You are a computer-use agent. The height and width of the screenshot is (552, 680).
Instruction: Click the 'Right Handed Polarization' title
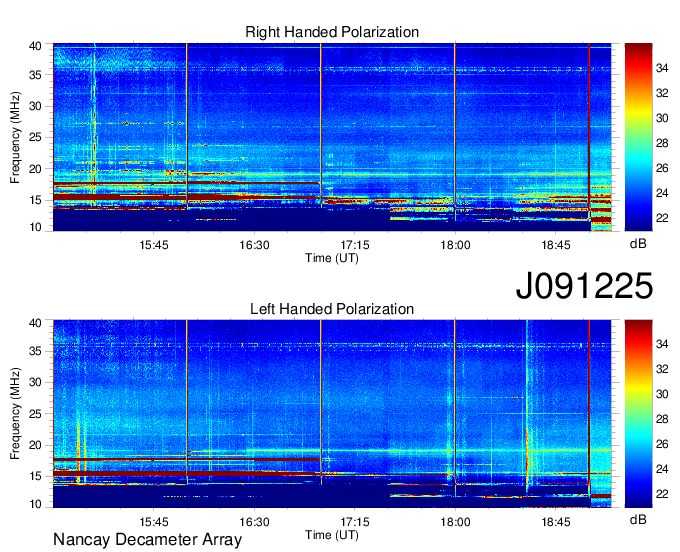coord(332,32)
